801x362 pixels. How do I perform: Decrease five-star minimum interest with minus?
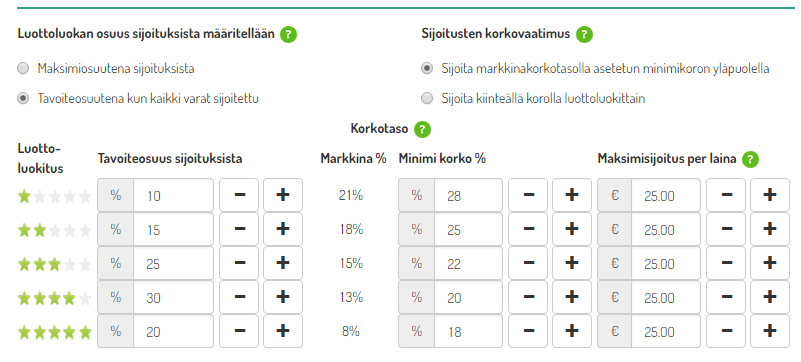click(x=528, y=331)
